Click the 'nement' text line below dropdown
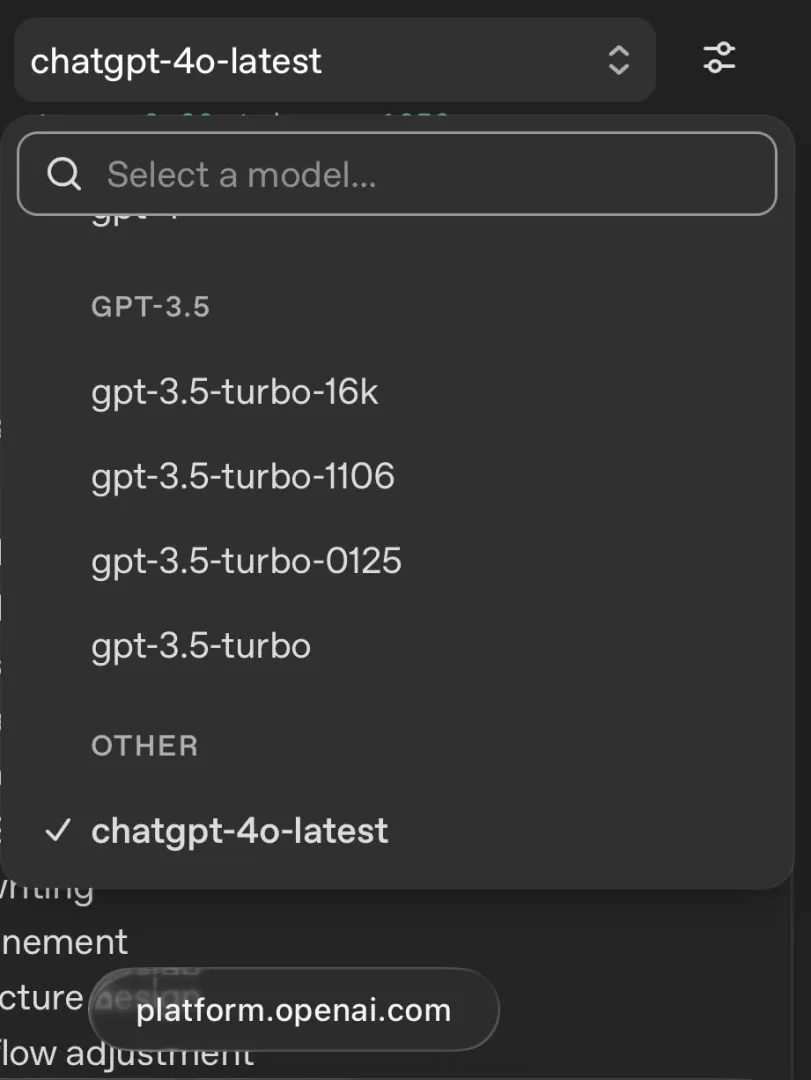 pyautogui.click(x=64, y=942)
